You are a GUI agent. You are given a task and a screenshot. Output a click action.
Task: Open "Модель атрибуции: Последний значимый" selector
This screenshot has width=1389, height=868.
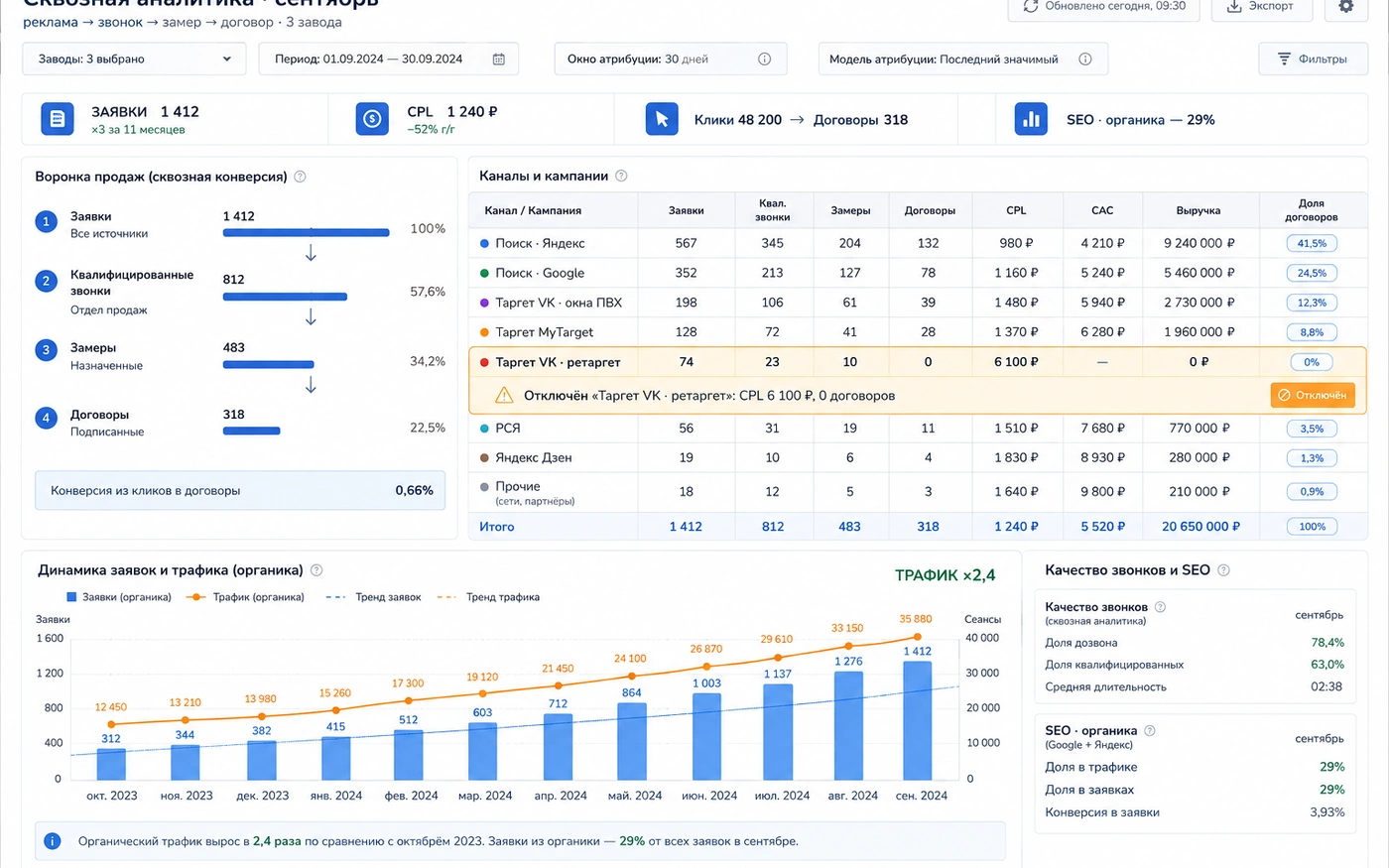coord(963,60)
